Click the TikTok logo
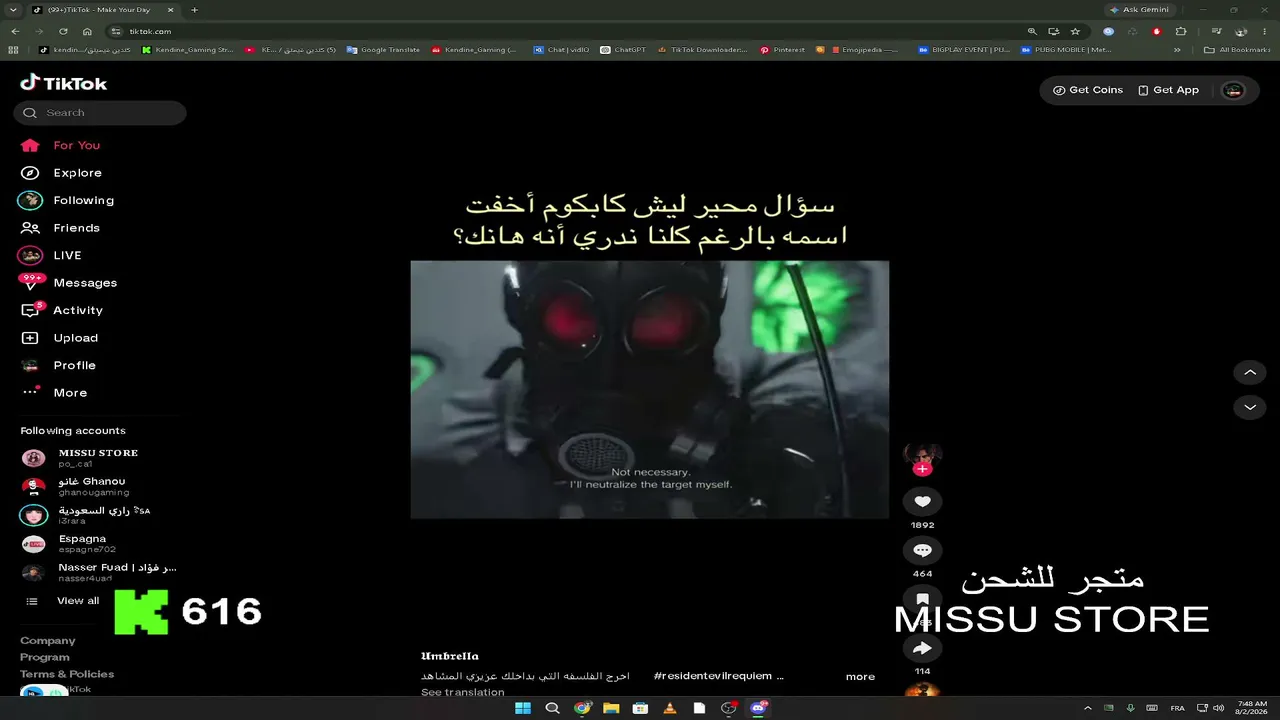1280x720 pixels. pos(63,83)
